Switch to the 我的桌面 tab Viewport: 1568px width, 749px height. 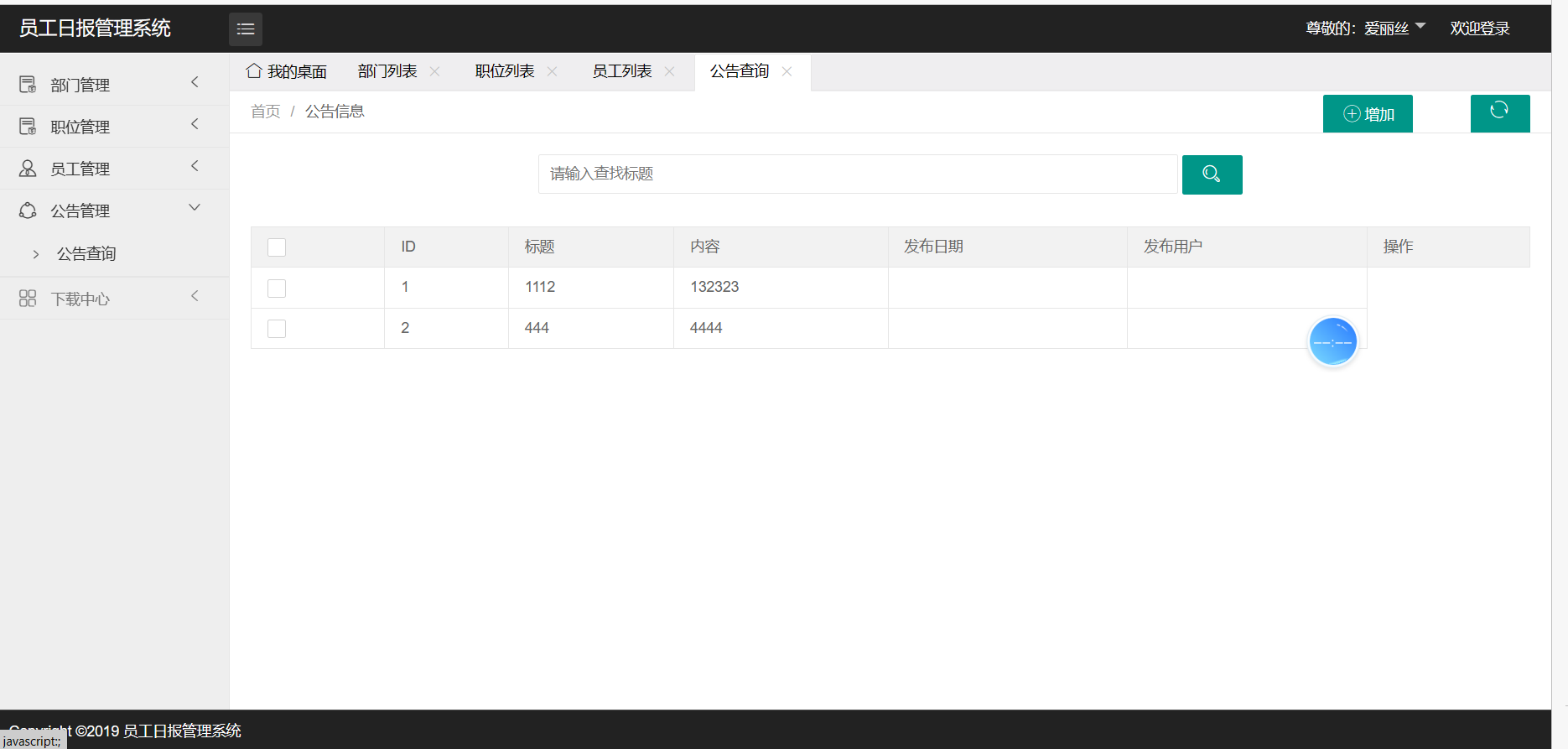pyautogui.click(x=287, y=72)
